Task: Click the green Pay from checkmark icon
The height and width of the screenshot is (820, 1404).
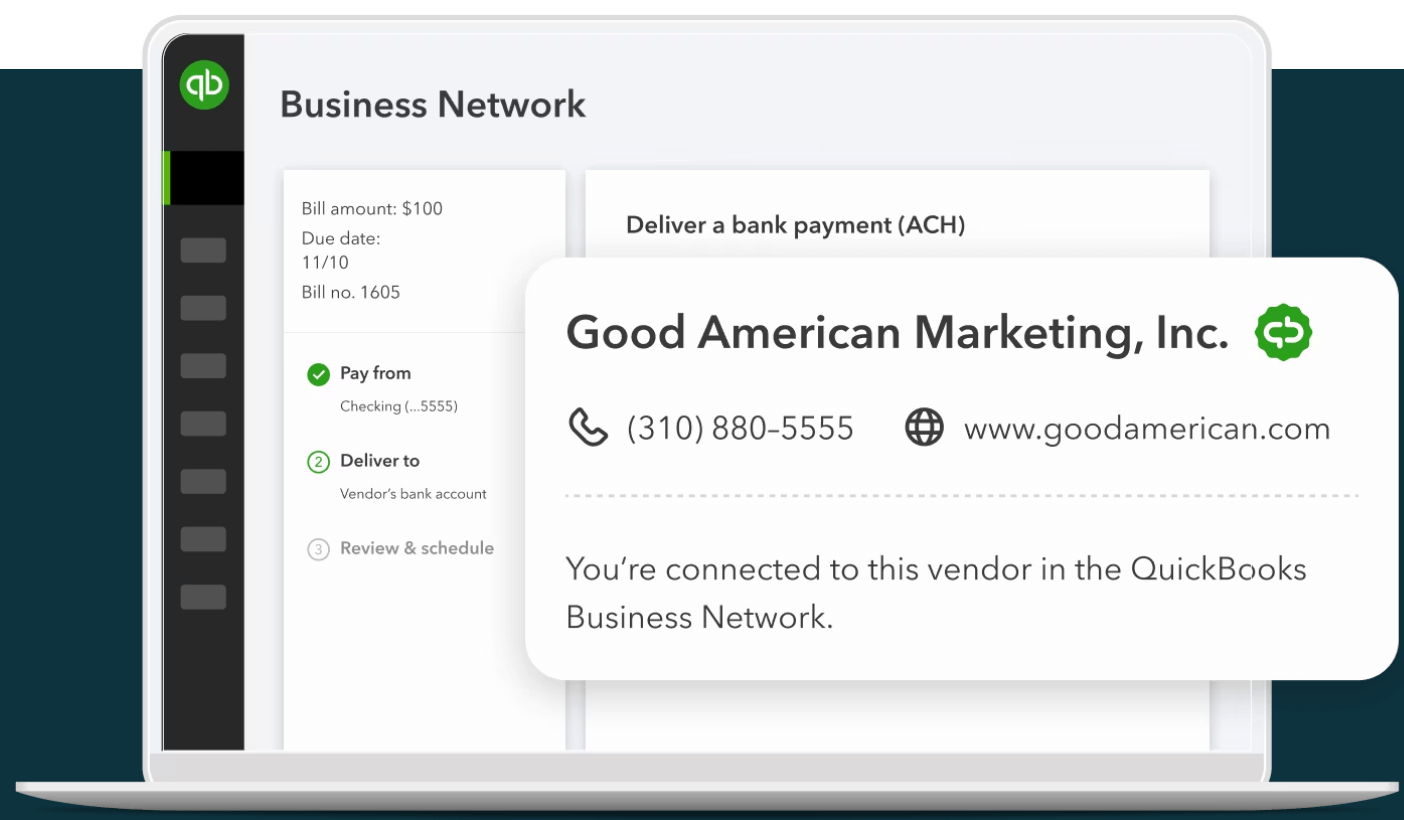Action: tap(318, 375)
